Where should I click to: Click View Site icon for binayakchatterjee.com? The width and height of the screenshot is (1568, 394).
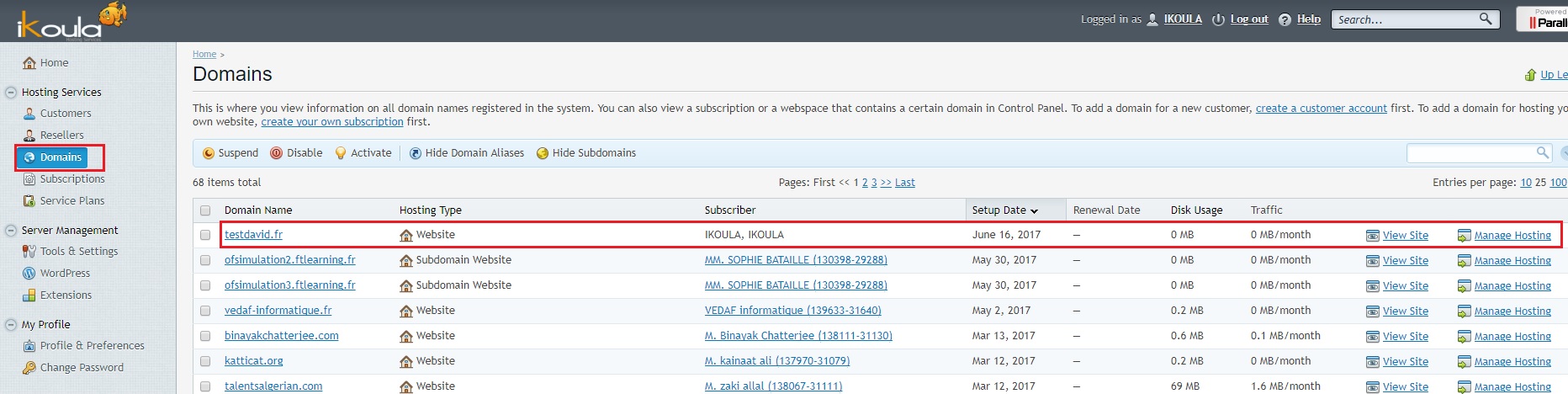coord(1373,337)
